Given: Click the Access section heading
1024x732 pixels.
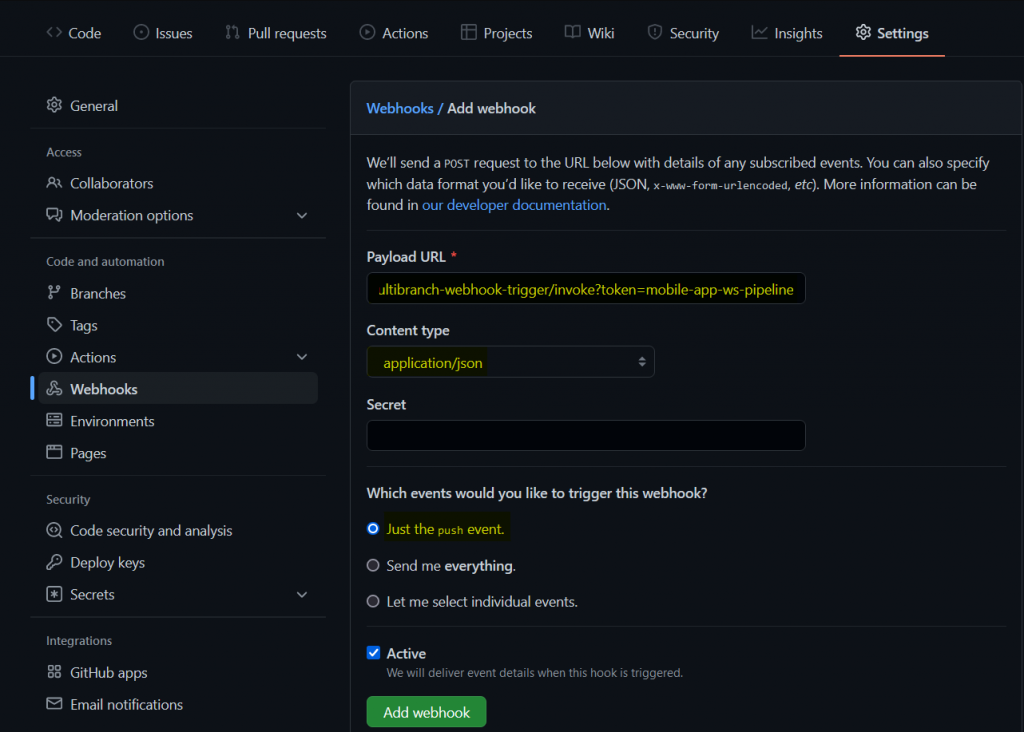Looking at the screenshot, I should point(64,152).
